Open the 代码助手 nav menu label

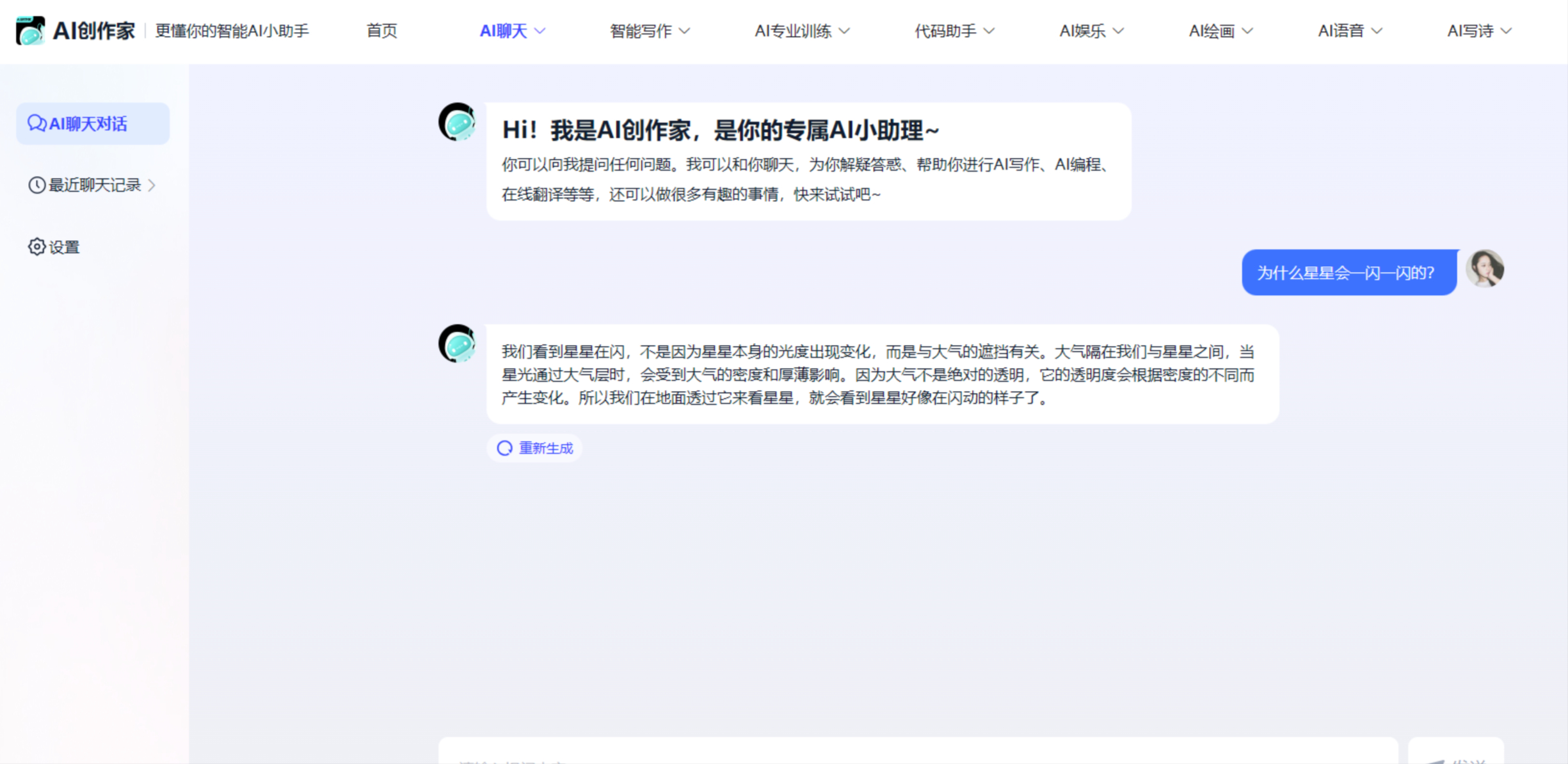[945, 31]
